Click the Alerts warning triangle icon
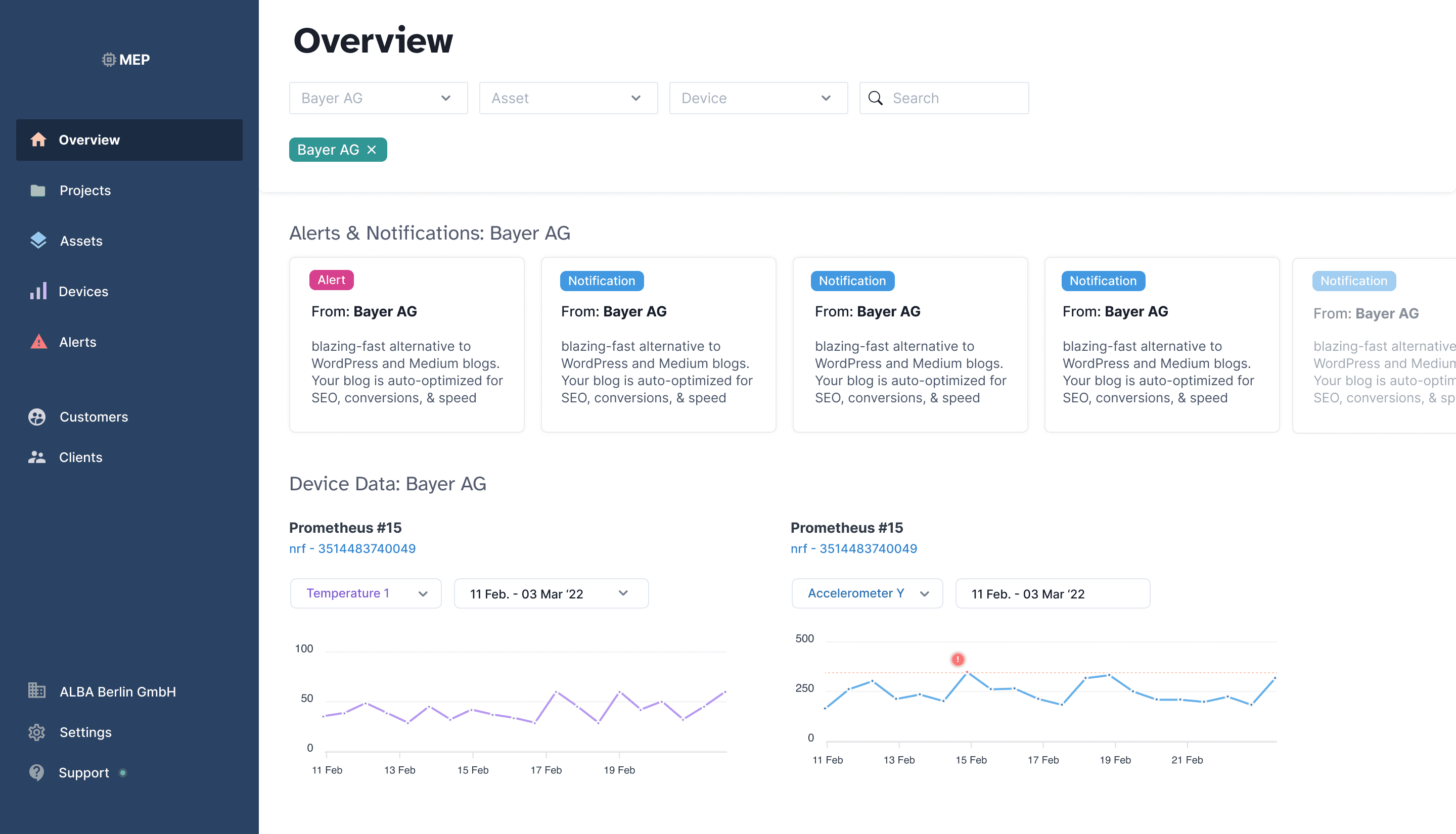Image resolution: width=1456 pixels, height=834 pixels. (x=38, y=342)
